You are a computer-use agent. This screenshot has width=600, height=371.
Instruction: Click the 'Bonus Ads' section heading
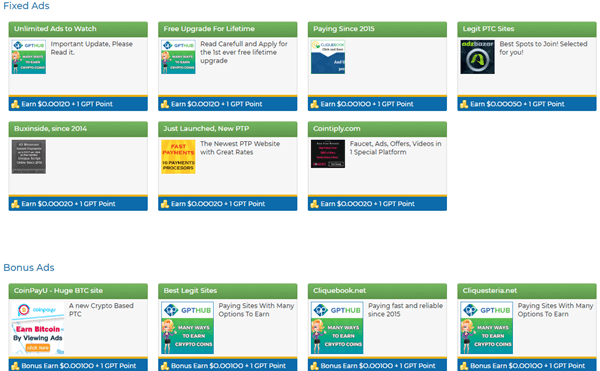(29, 268)
